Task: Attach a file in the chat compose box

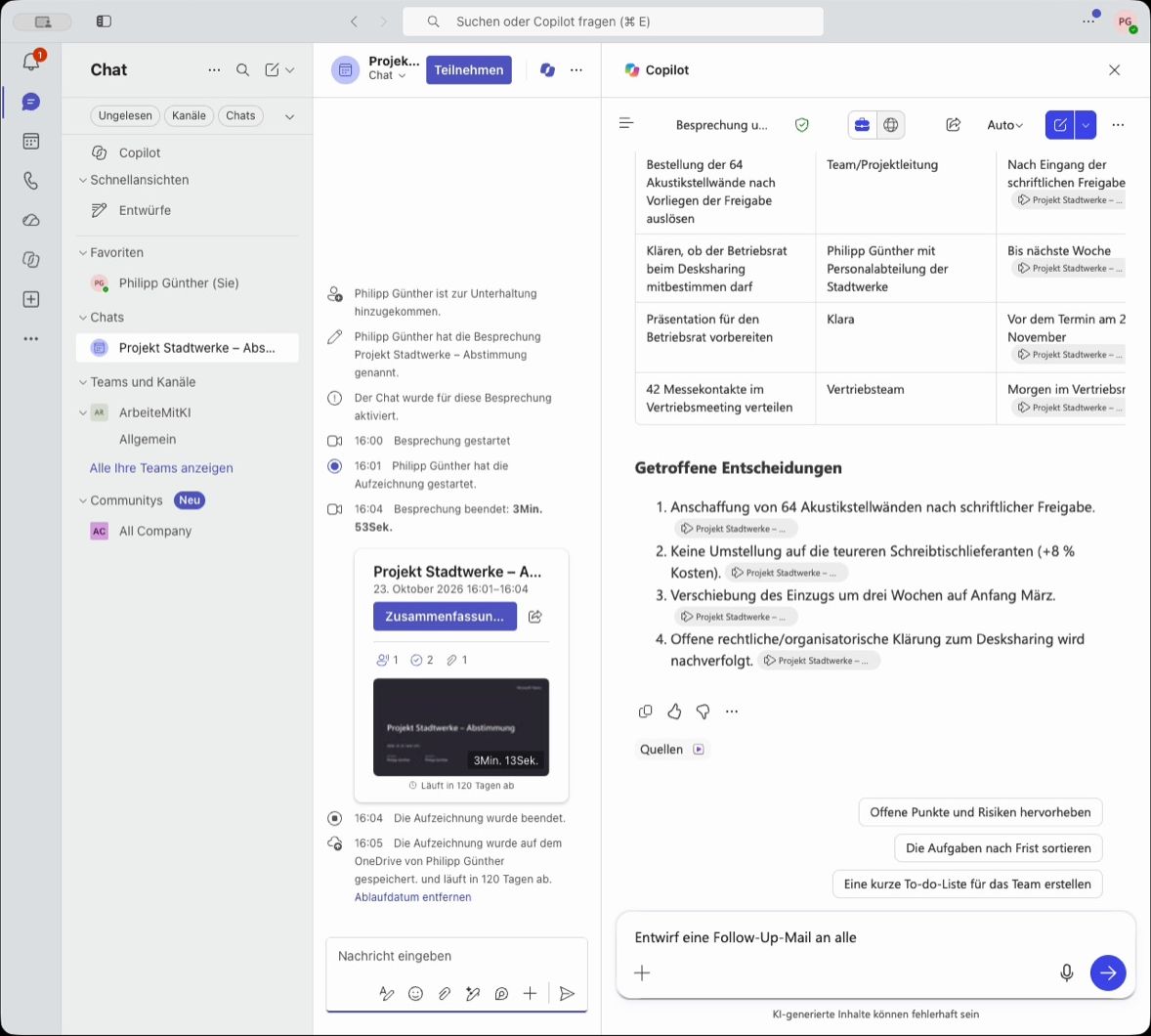Action: tap(445, 993)
